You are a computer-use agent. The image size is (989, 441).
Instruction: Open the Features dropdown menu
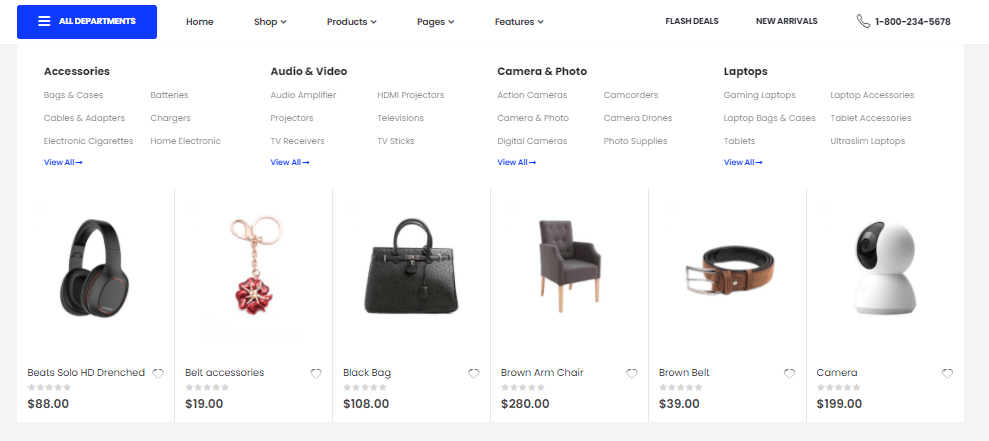point(519,21)
